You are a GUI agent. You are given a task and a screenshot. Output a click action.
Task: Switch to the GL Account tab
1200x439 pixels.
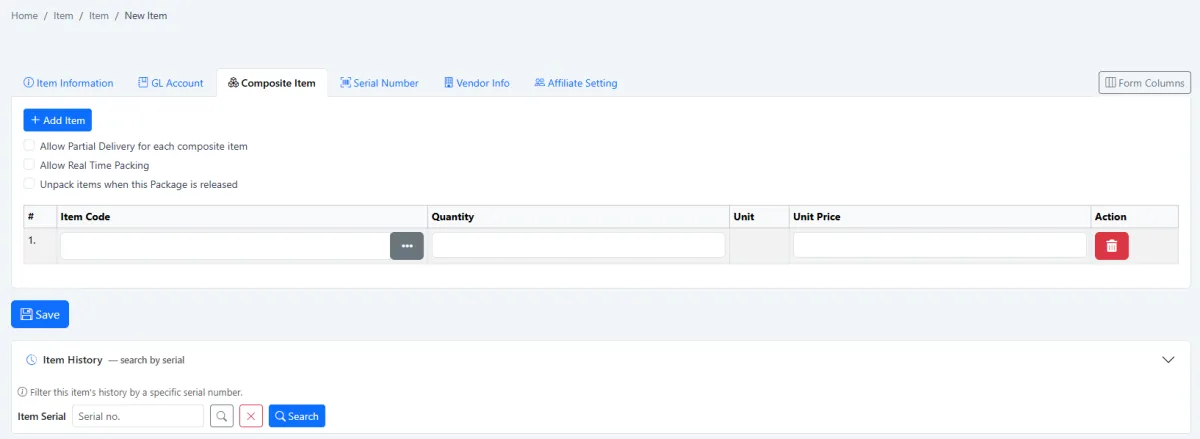point(170,83)
